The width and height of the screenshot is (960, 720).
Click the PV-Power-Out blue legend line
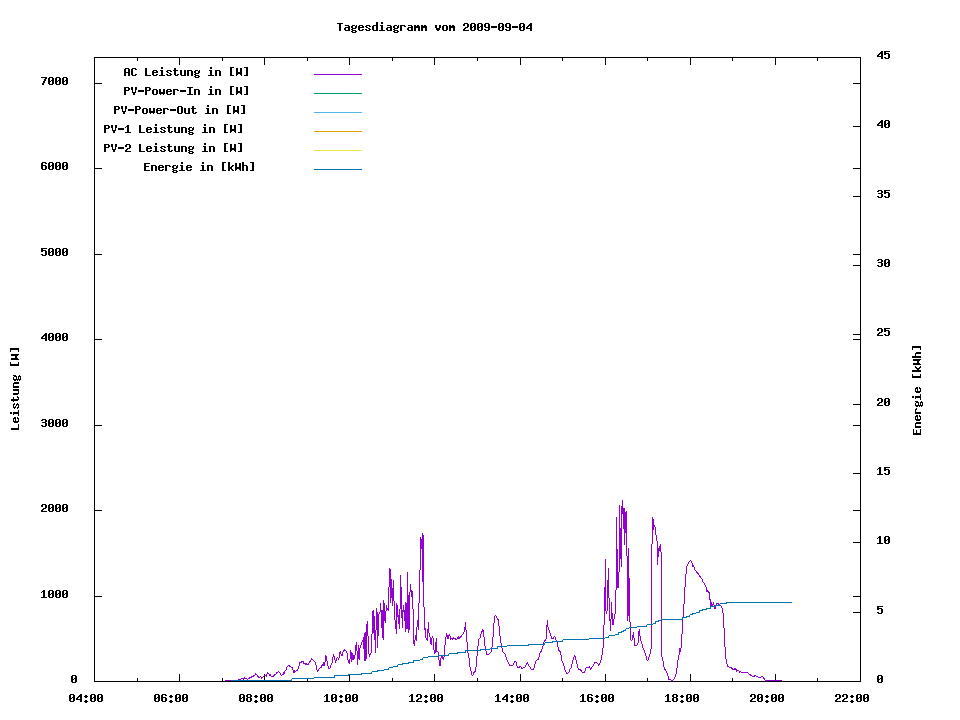337,112
